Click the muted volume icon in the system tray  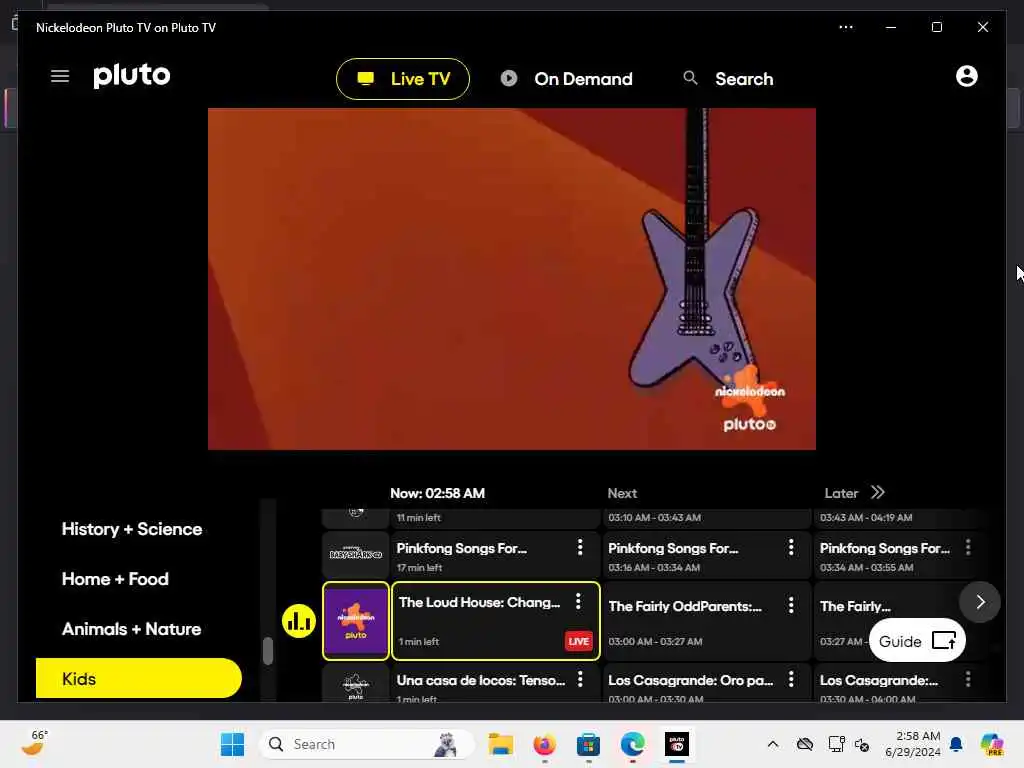(861, 745)
